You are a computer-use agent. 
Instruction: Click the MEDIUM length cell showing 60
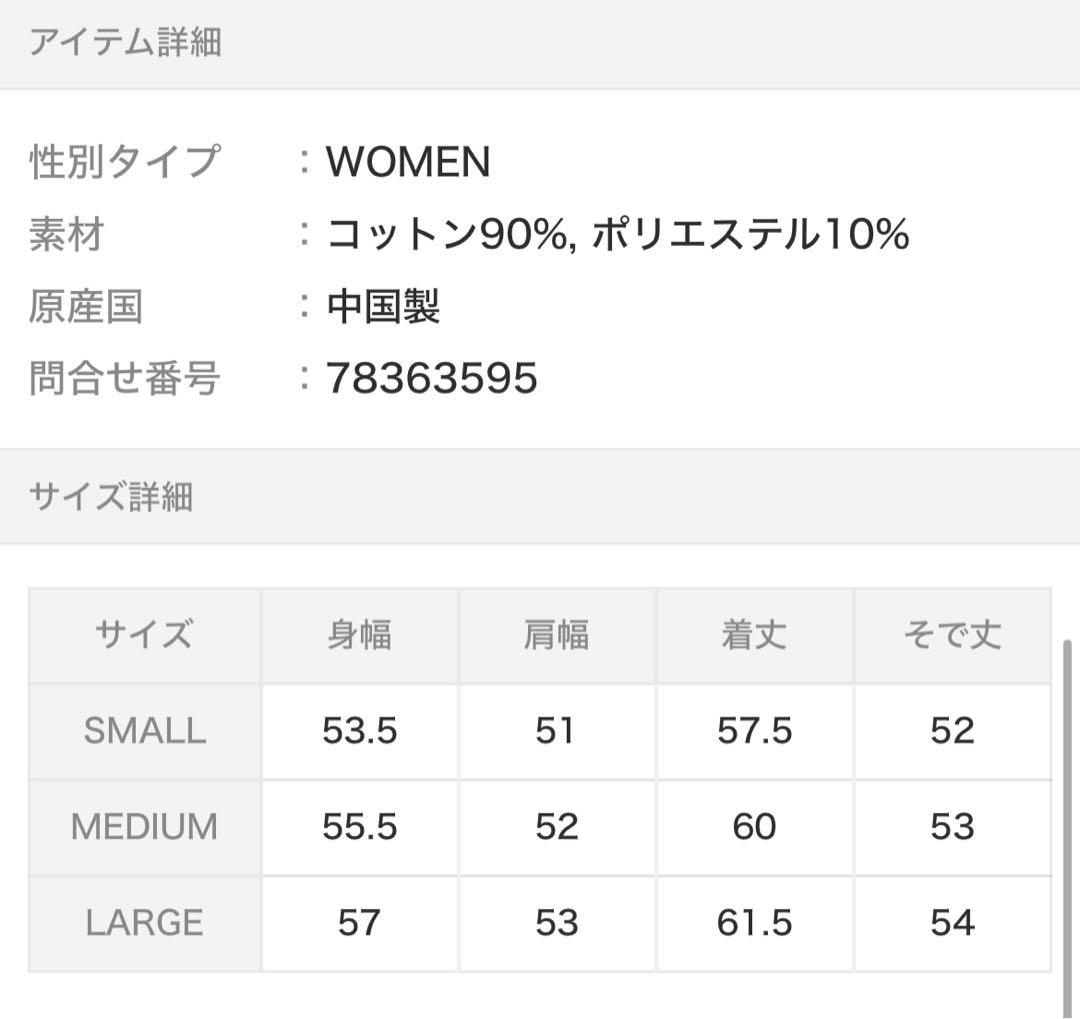tap(754, 827)
